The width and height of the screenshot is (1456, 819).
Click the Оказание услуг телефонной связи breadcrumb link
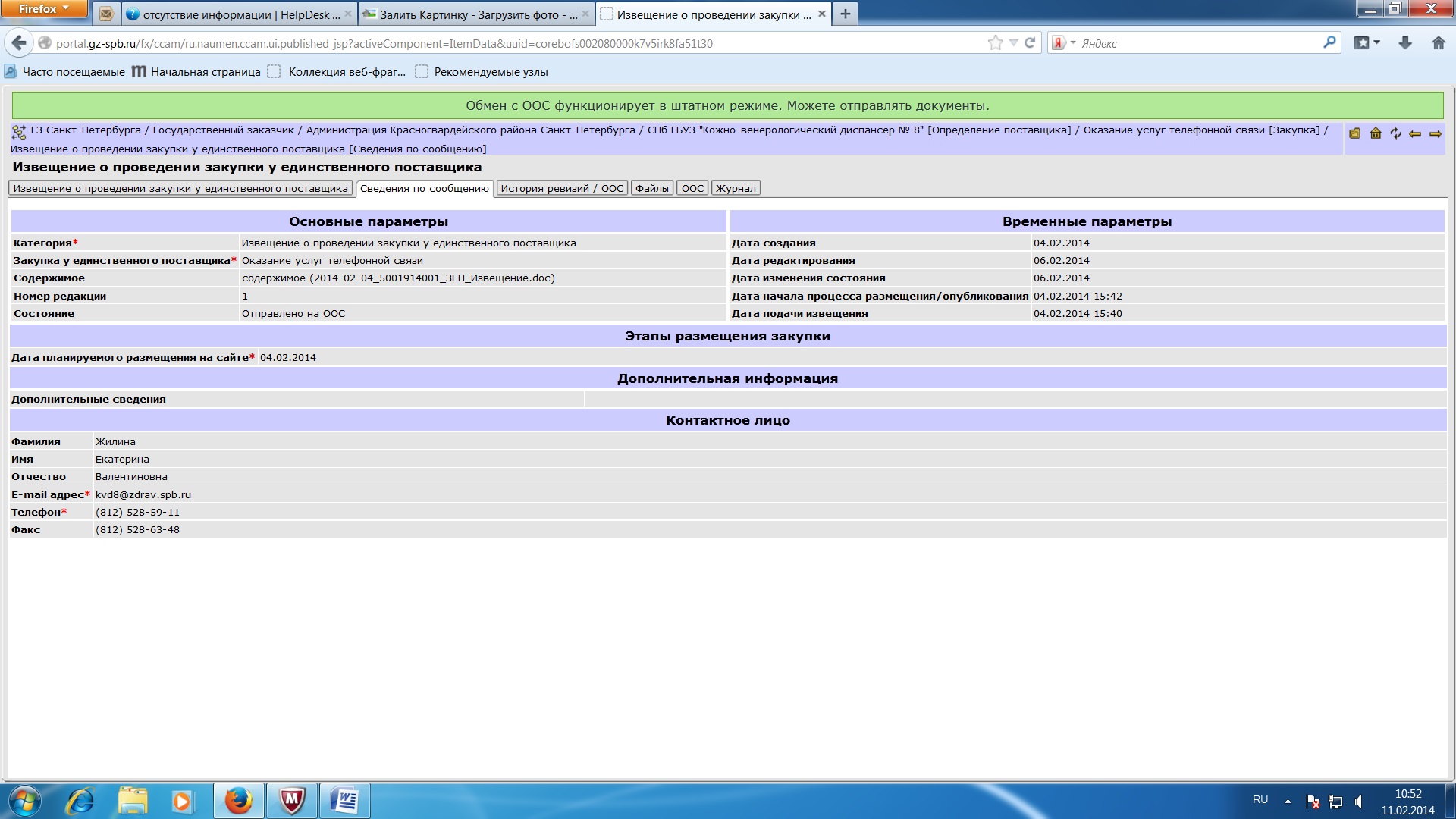click(x=1175, y=130)
